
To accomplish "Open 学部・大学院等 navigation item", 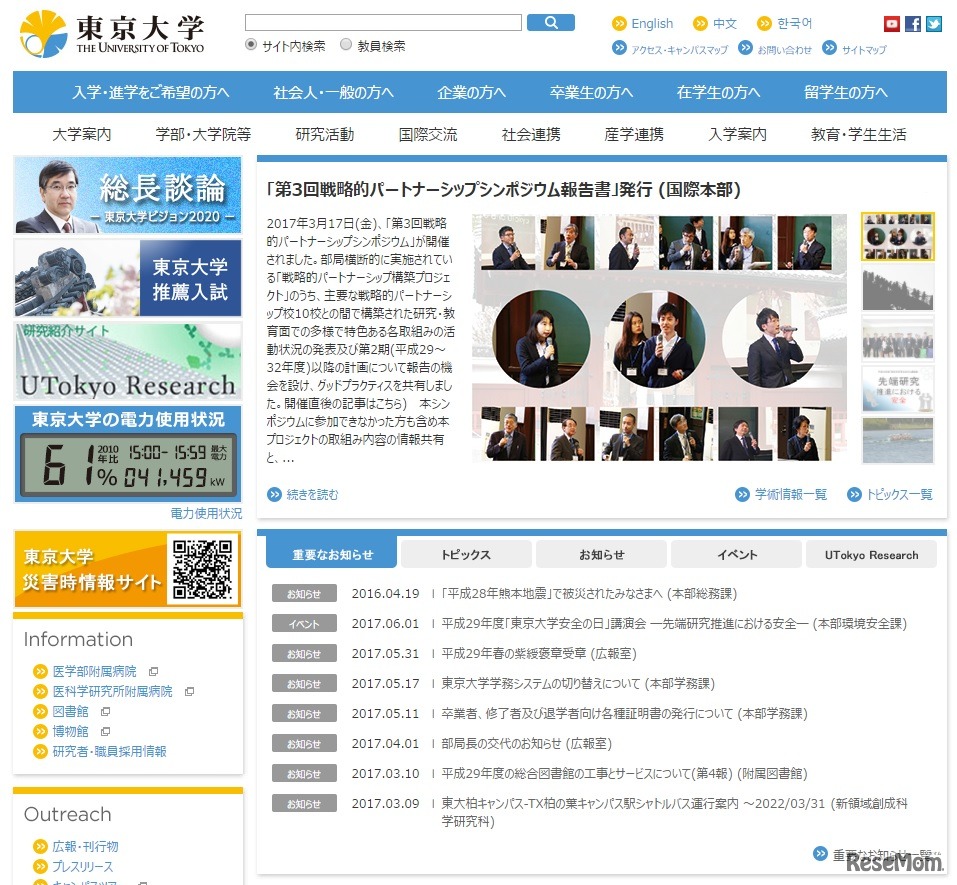I will [x=203, y=134].
